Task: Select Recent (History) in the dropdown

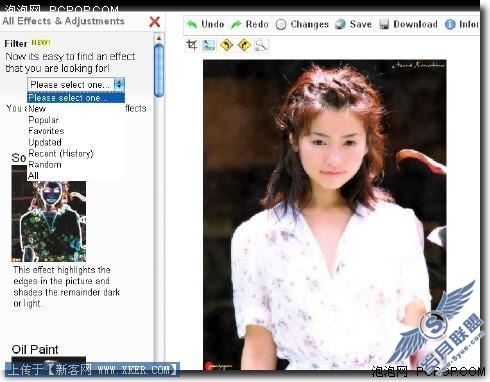Action: (x=61, y=153)
